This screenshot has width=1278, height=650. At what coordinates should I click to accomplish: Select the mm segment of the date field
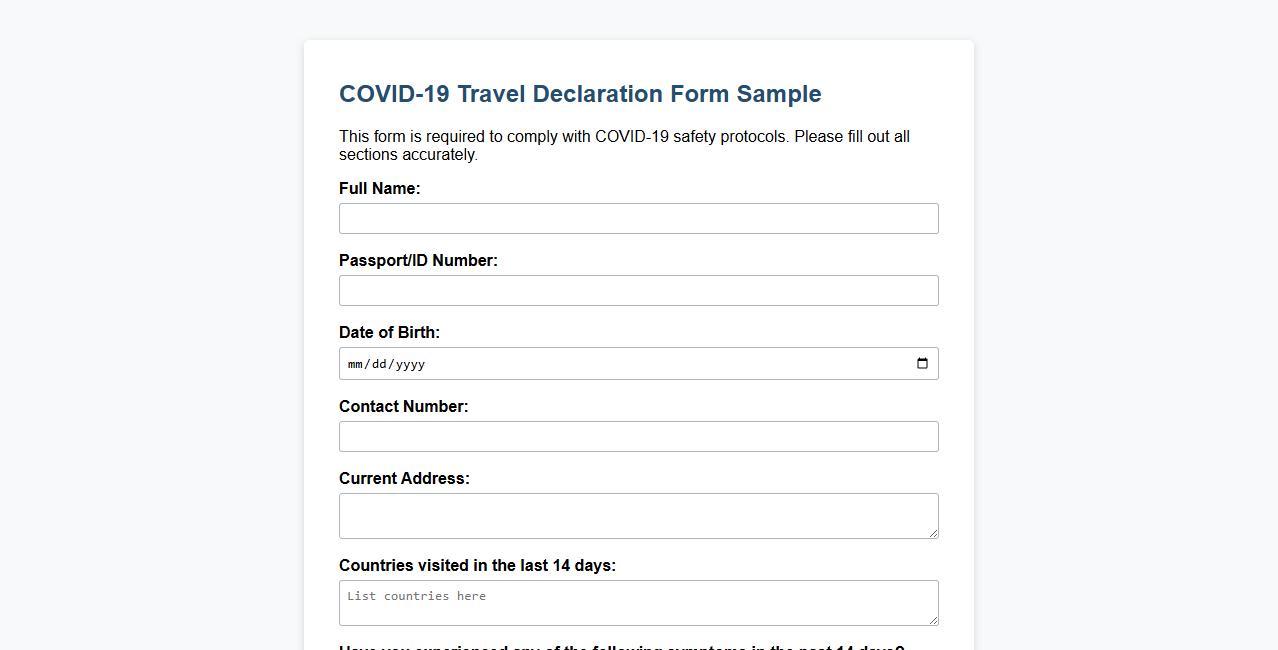click(356, 364)
